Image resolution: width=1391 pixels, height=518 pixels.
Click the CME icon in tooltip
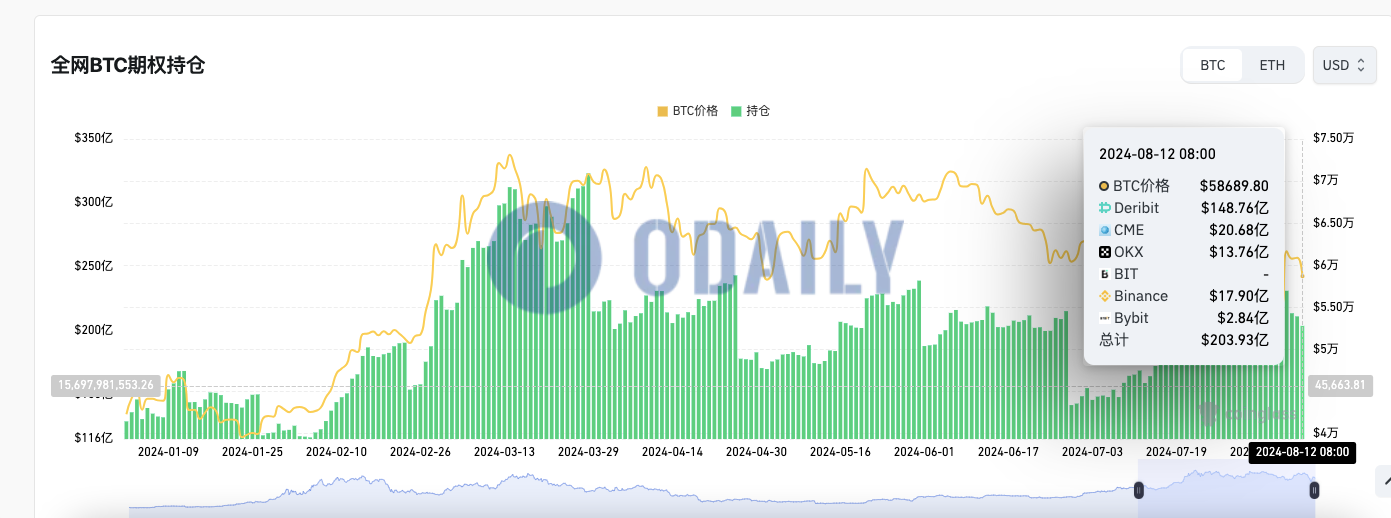click(1104, 230)
